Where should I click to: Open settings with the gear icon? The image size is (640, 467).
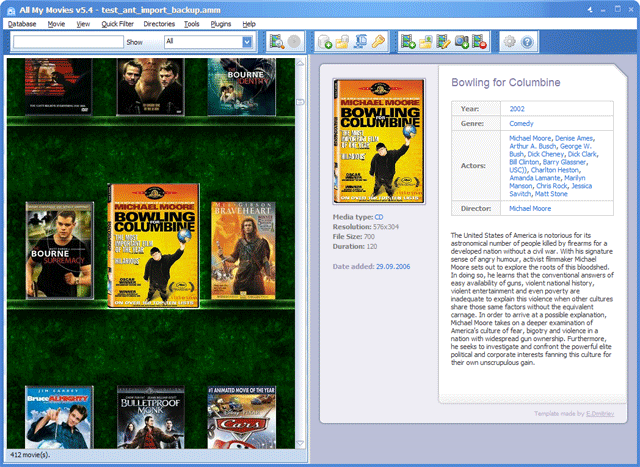509,42
